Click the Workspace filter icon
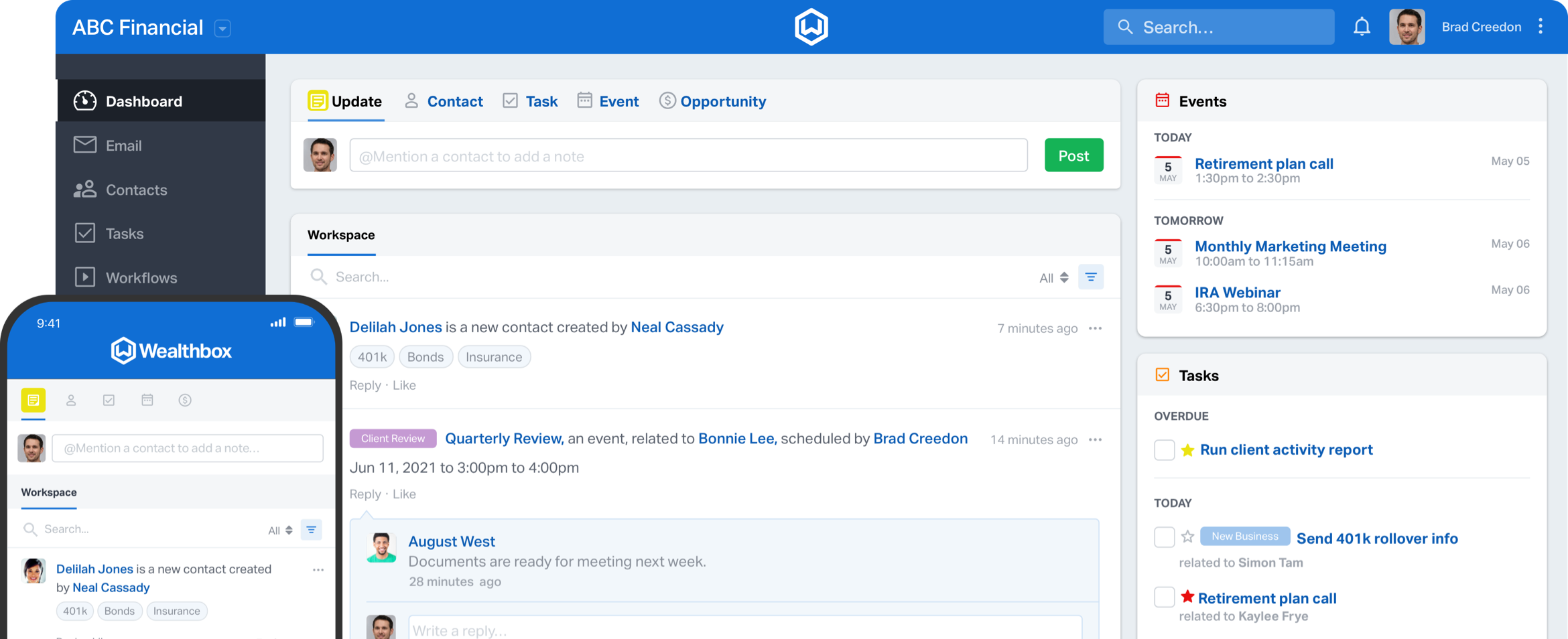This screenshot has height=639, width=1568. coord(1090,277)
